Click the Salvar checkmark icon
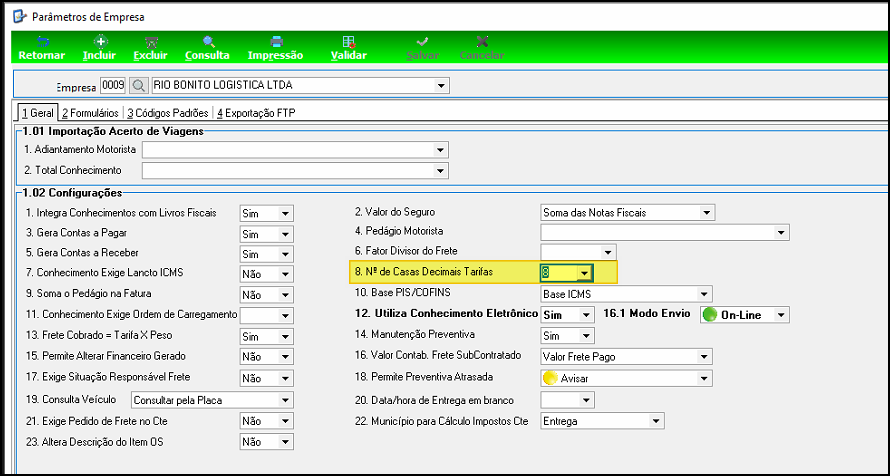Screen dimensions: 890x476 (x=422, y=42)
